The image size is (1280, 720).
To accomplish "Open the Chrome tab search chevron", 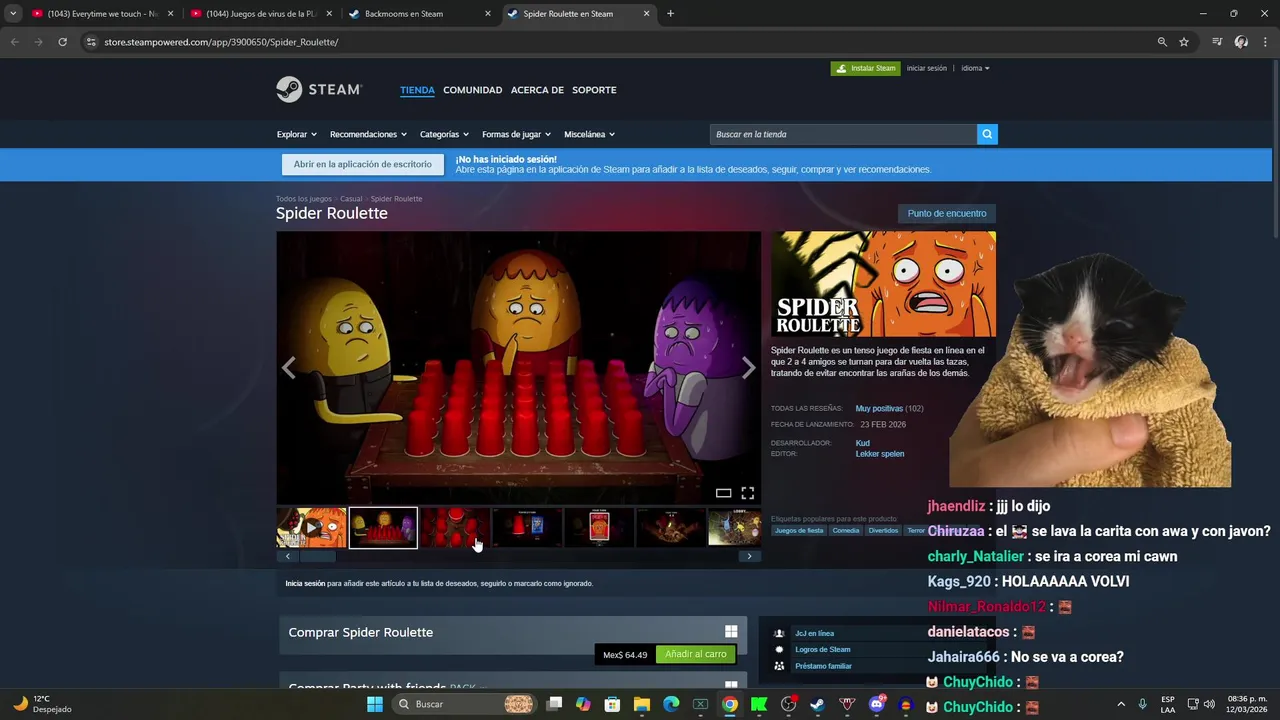I will tap(13, 14).
